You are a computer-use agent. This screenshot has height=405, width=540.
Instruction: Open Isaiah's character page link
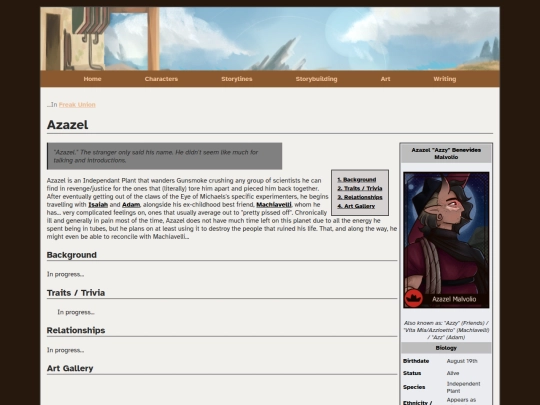tap(98, 205)
